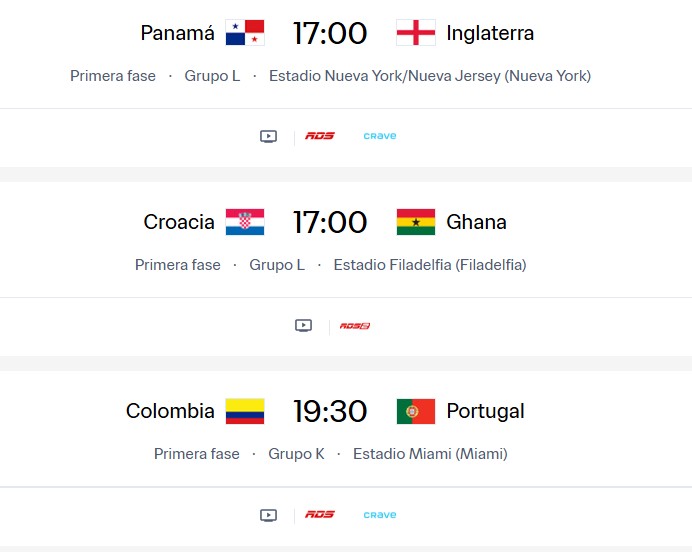The image size is (692, 552).
Task: Open Crave logo under Colombia–Portugal match
Action: [x=380, y=515]
